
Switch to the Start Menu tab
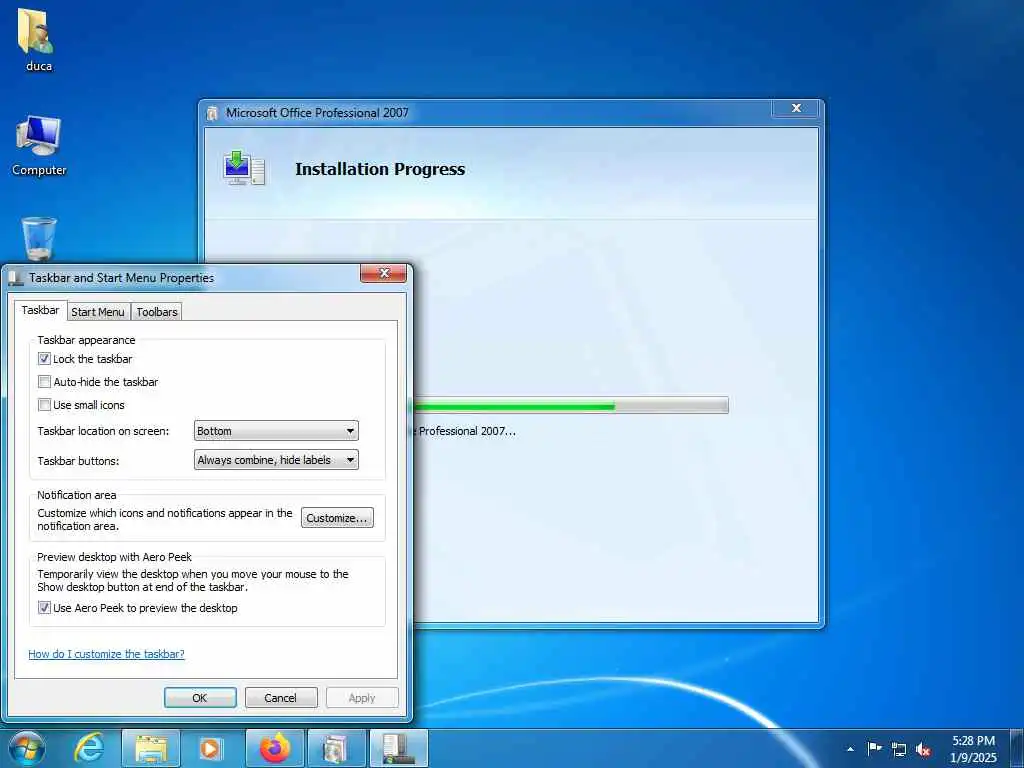point(98,312)
